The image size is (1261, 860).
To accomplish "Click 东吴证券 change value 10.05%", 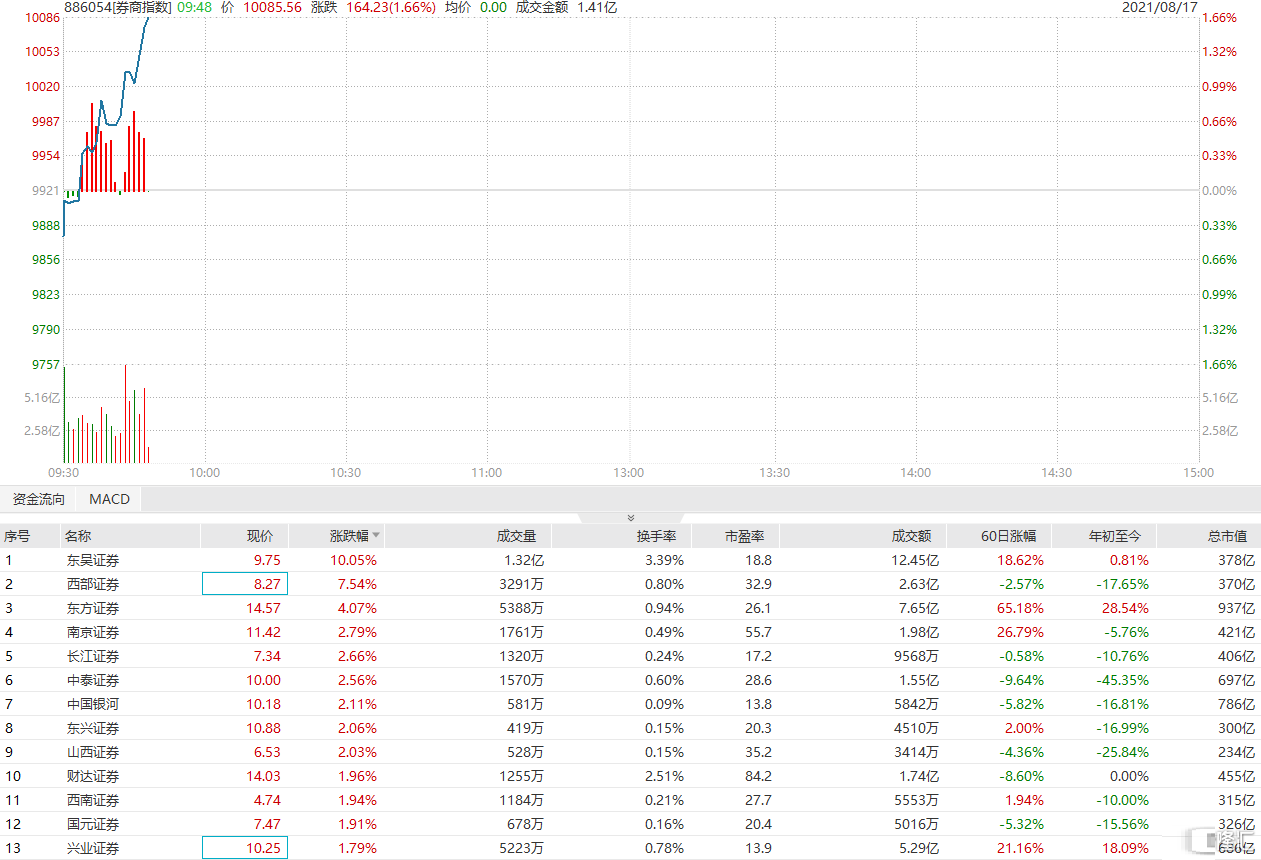I will (x=354, y=560).
